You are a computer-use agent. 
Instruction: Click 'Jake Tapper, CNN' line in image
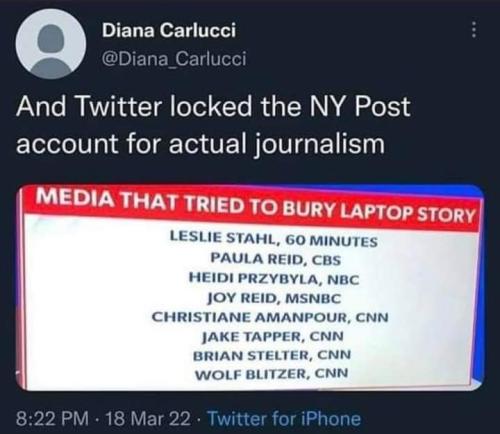tap(273, 336)
